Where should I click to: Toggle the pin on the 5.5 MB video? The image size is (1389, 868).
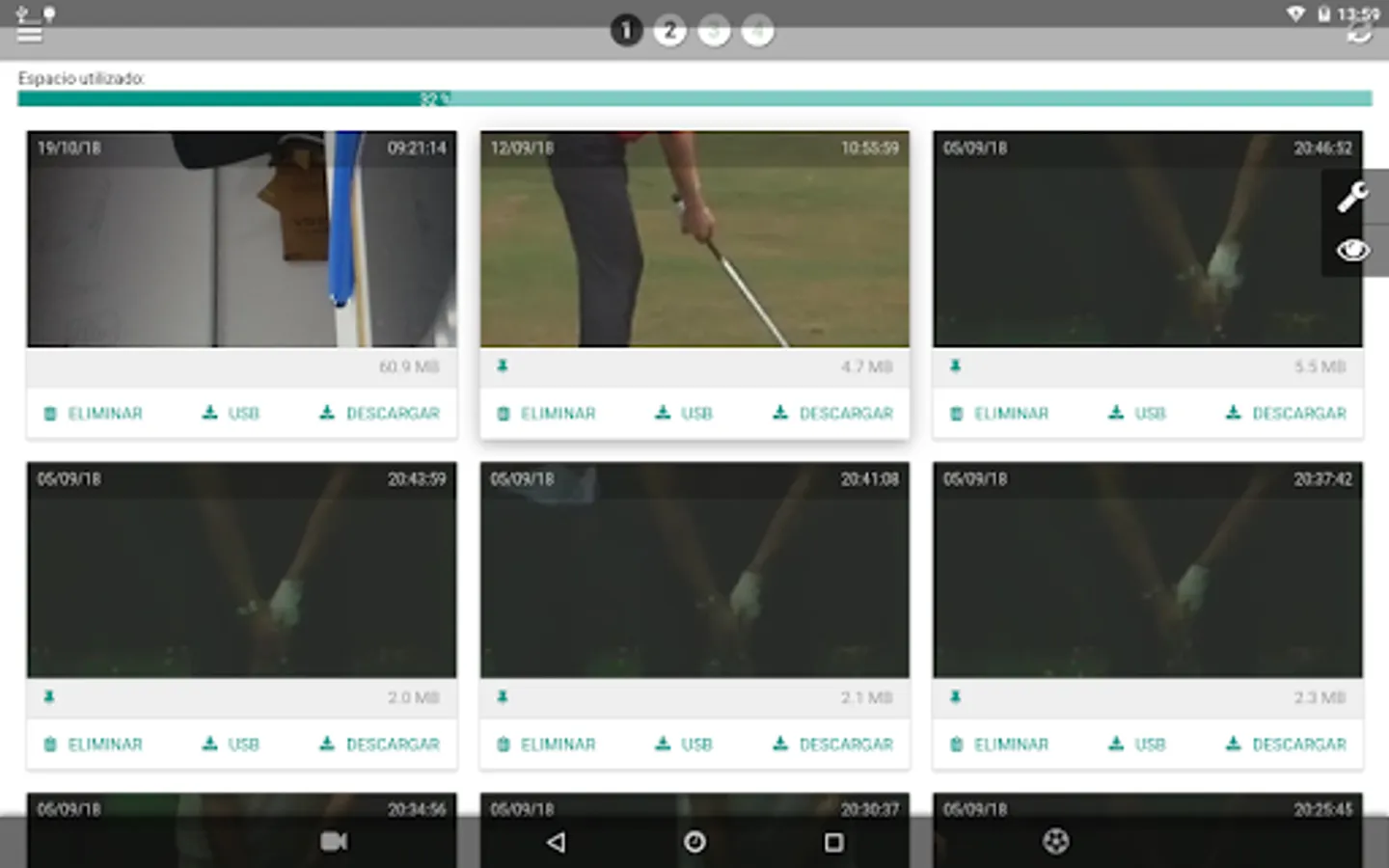955,366
